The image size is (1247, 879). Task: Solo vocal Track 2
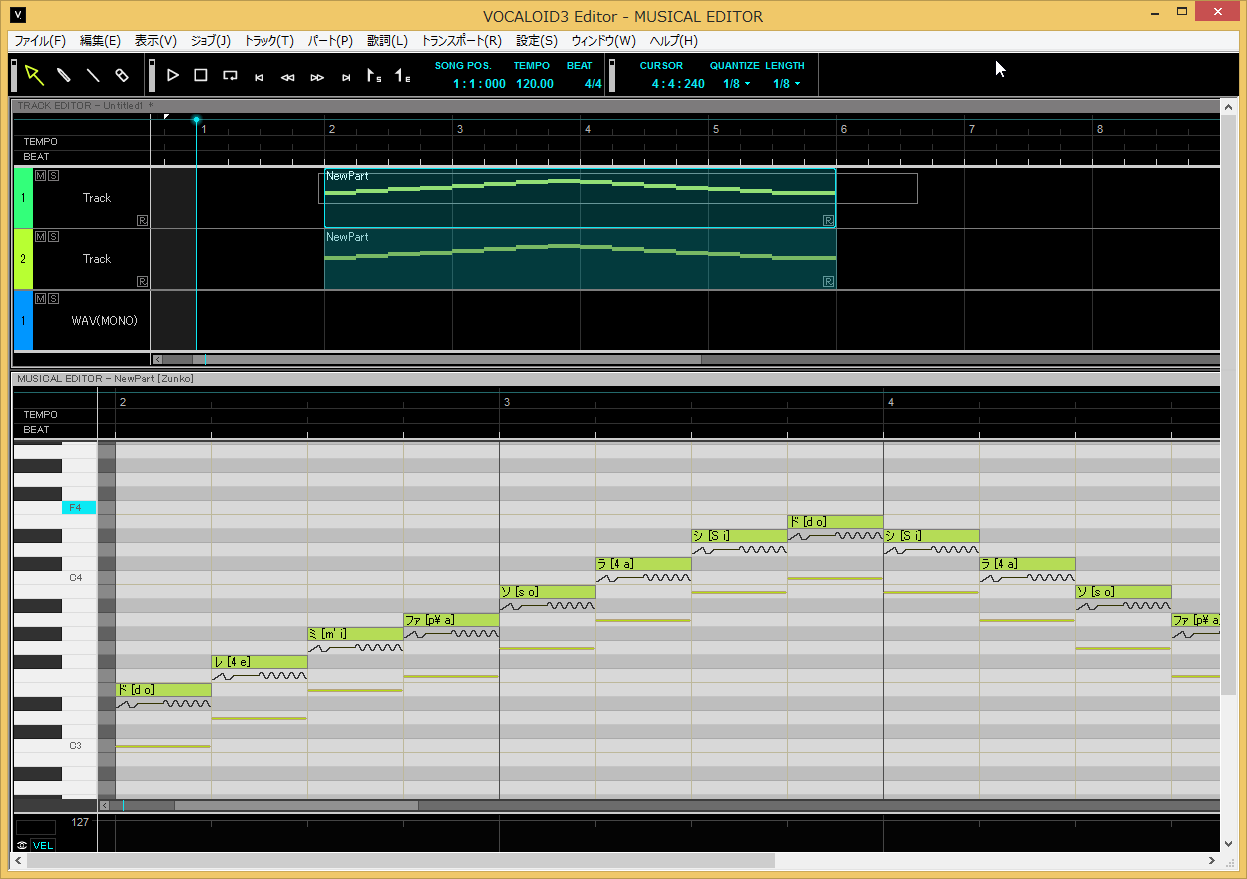(53, 236)
